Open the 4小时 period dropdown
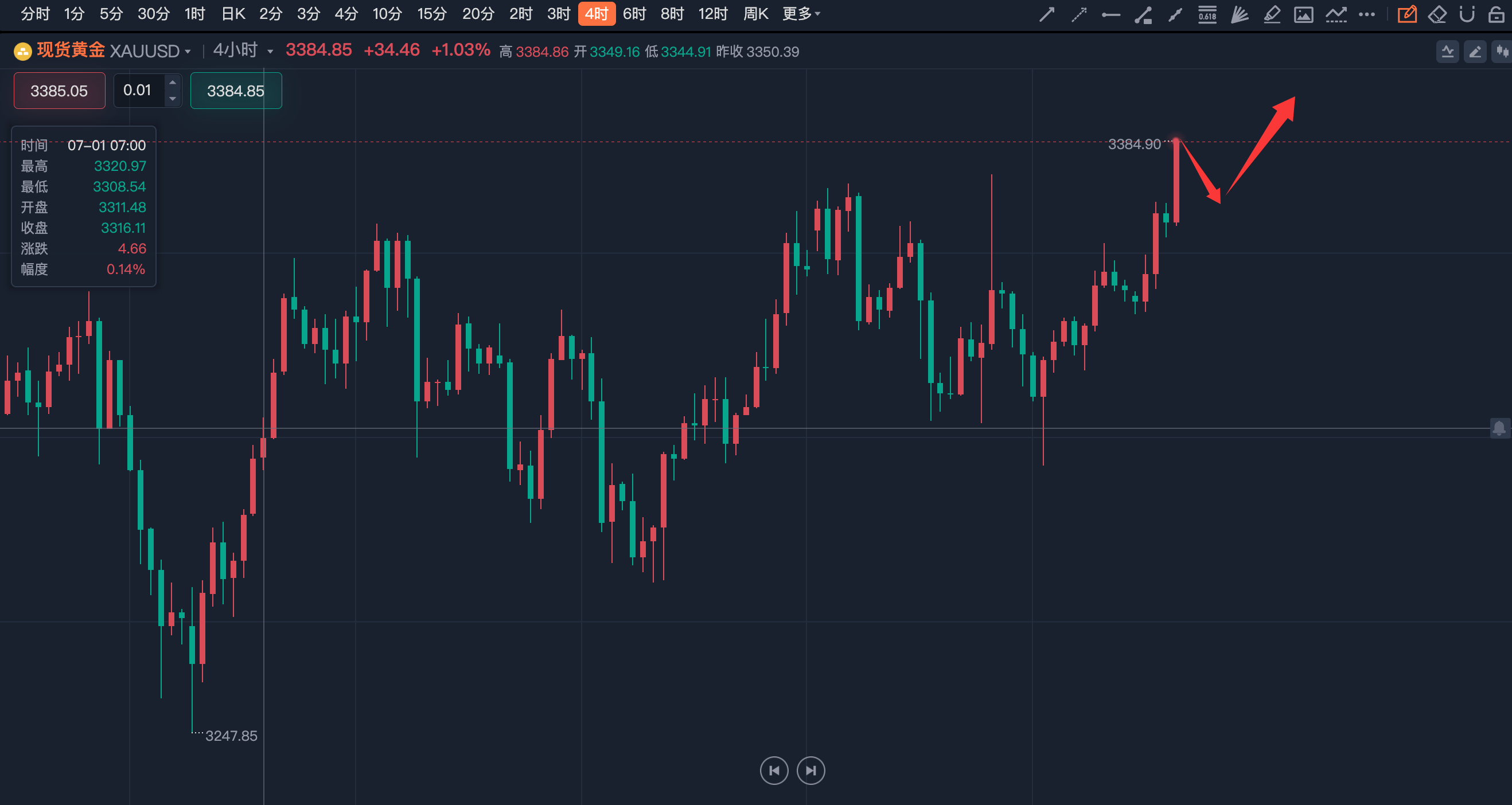The height and width of the screenshot is (805, 1512). [270, 52]
